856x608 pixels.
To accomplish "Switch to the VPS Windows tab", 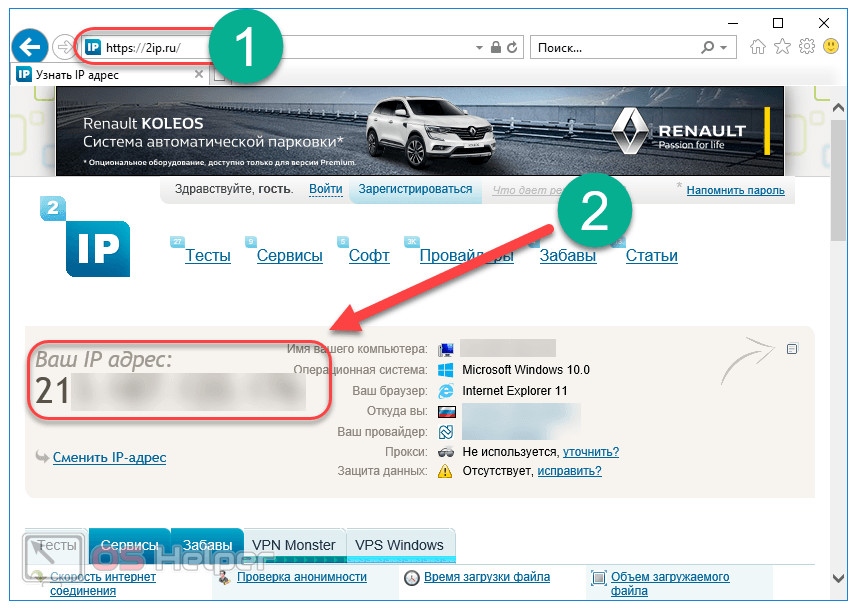I will pos(400,545).
